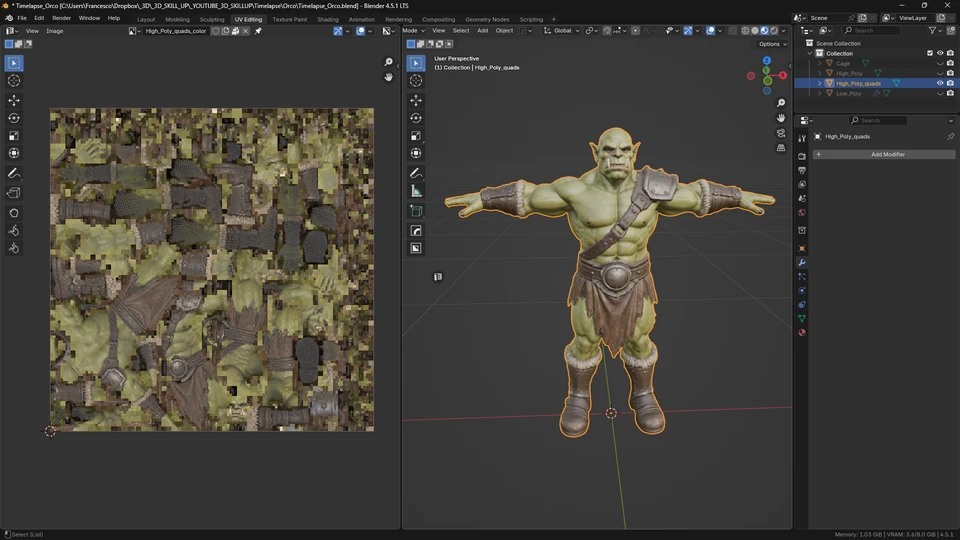Toggle proportional editing in 3D viewport header

pos(636,31)
